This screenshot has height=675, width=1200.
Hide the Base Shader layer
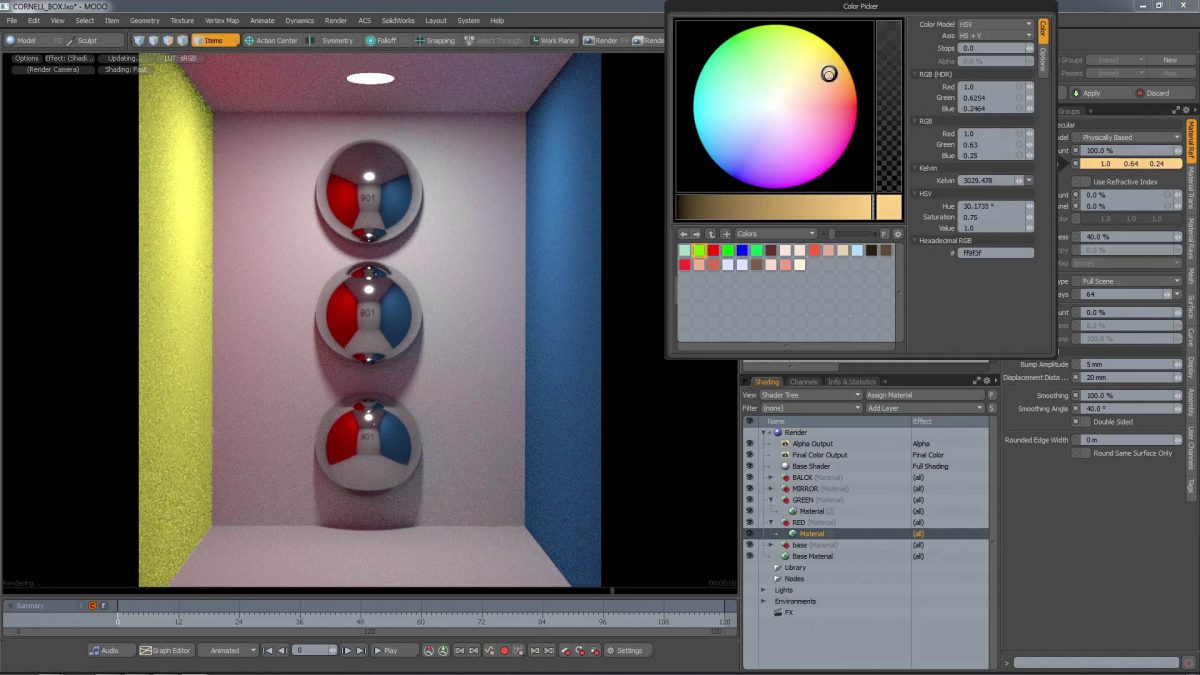pyautogui.click(x=748, y=466)
